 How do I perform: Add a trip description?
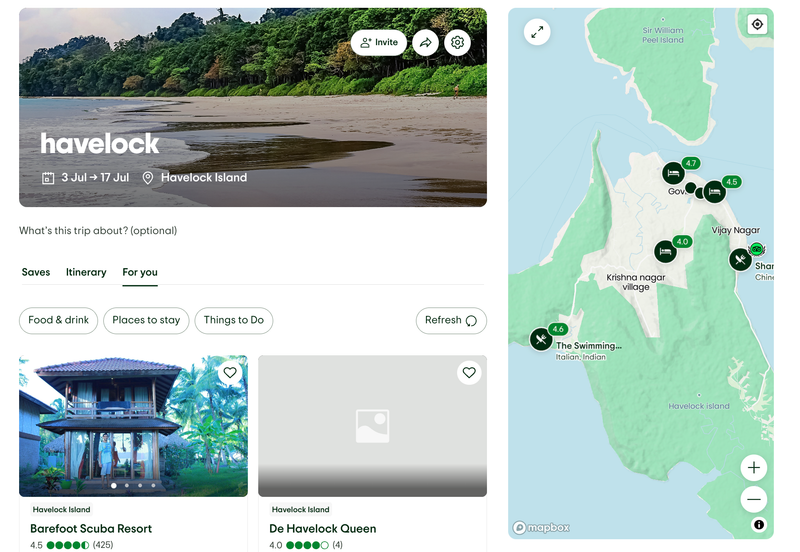point(98,231)
